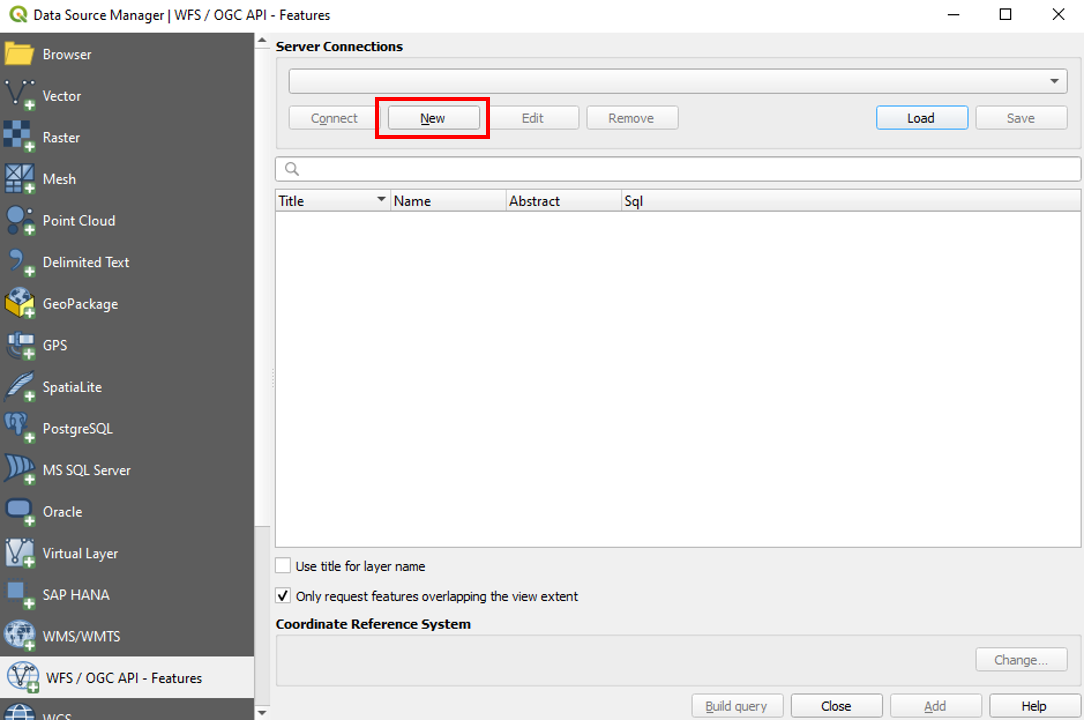Save connections to file
The image size is (1086, 720).
1021,118
